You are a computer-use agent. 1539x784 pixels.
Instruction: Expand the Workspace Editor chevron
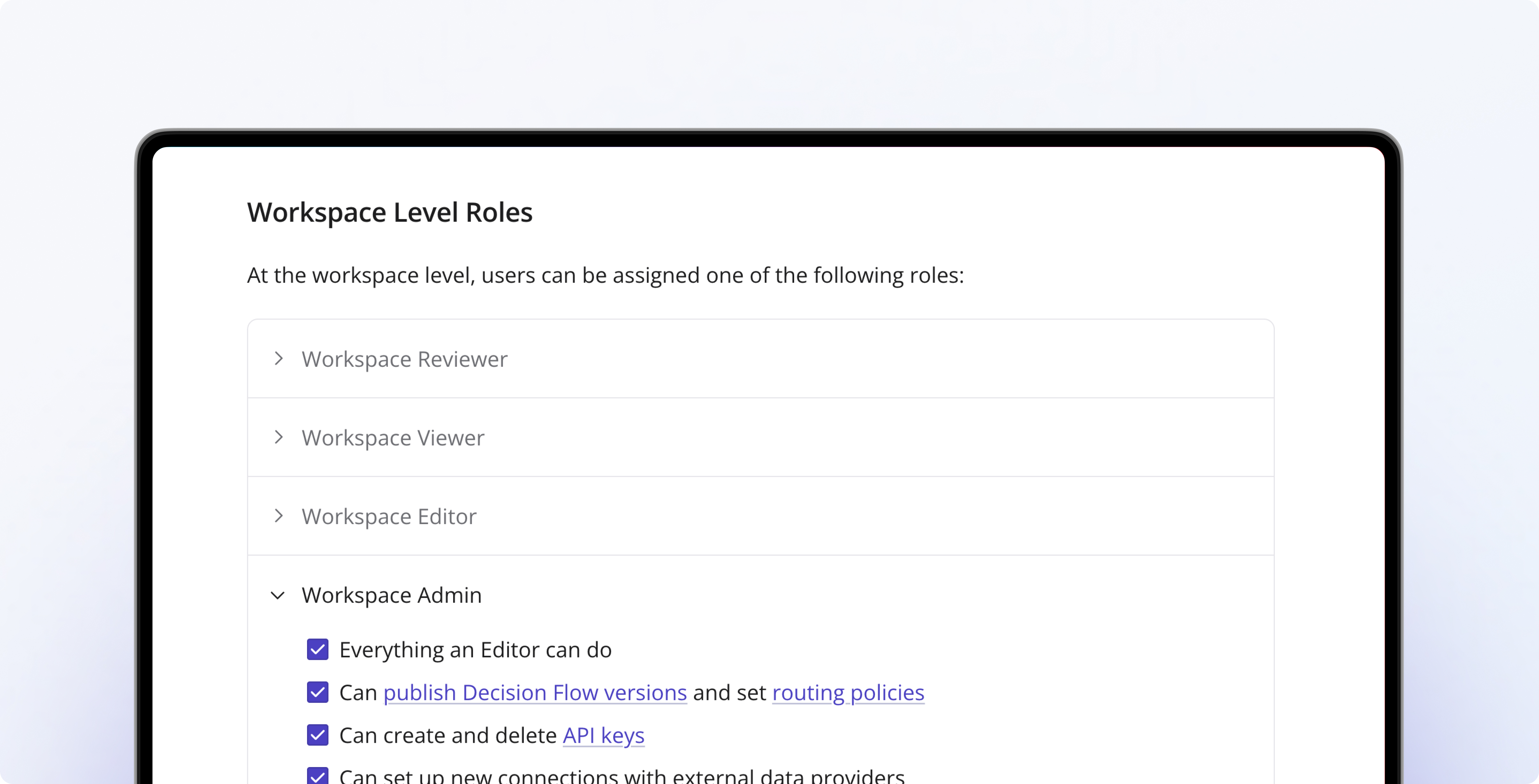click(x=278, y=516)
